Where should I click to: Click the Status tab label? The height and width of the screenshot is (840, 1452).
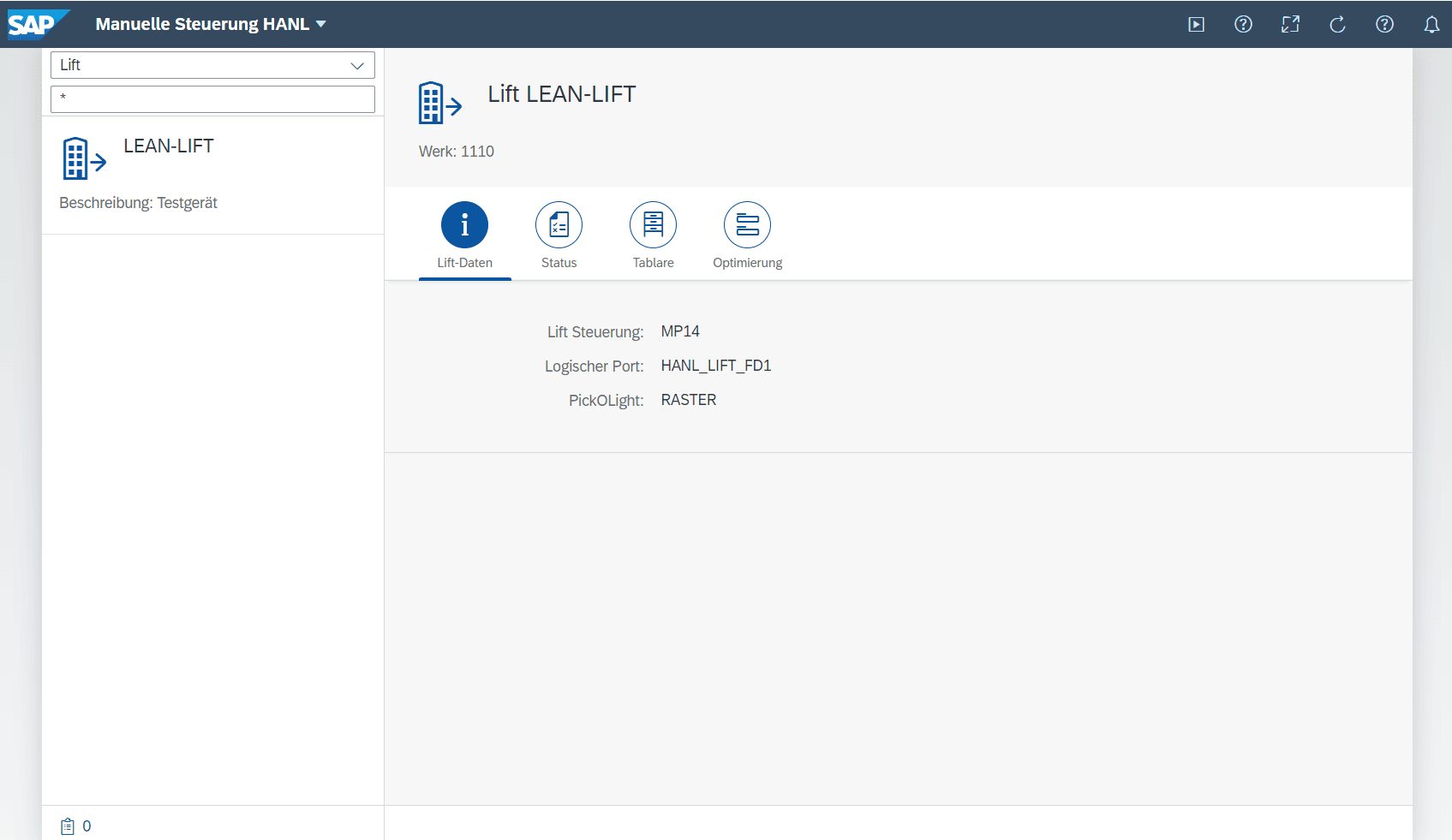(559, 263)
